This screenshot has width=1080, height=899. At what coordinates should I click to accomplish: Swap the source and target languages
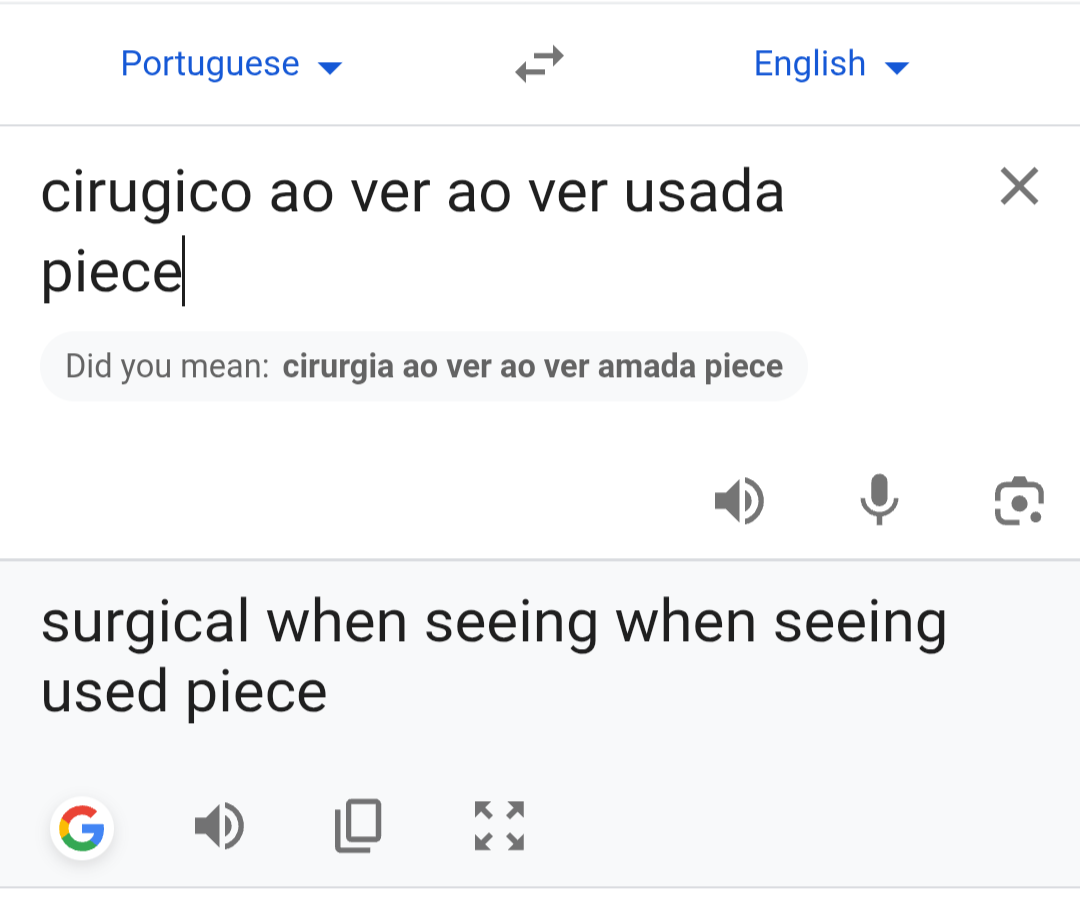[539, 65]
